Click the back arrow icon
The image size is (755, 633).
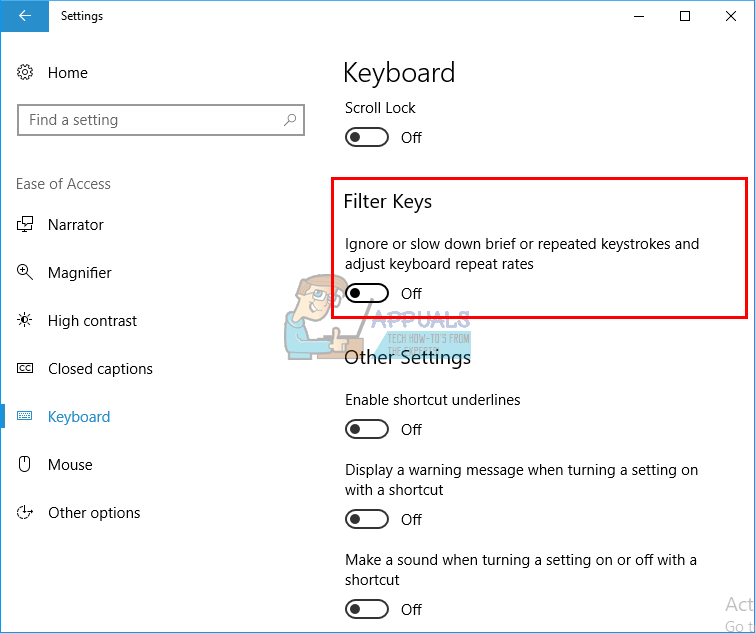24,16
